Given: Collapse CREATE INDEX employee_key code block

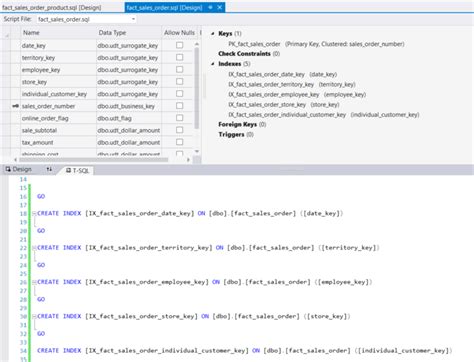Looking at the screenshot, I should pyautogui.click(x=34, y=282).
